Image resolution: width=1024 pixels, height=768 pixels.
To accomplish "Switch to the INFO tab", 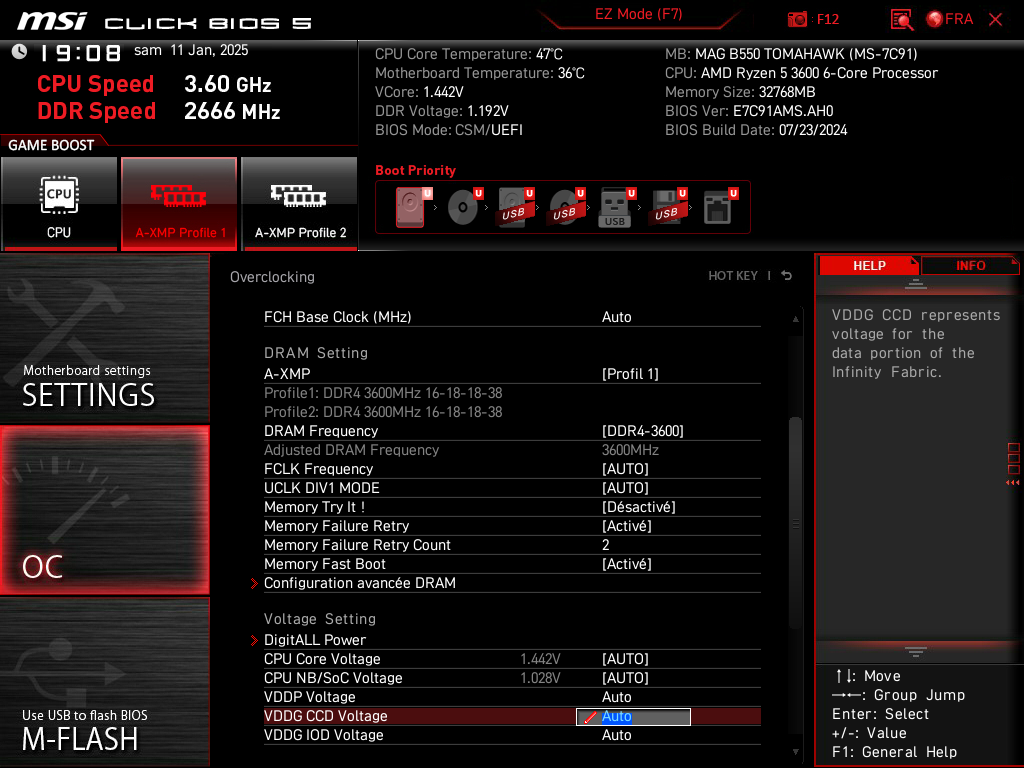I will click(970, 266).
